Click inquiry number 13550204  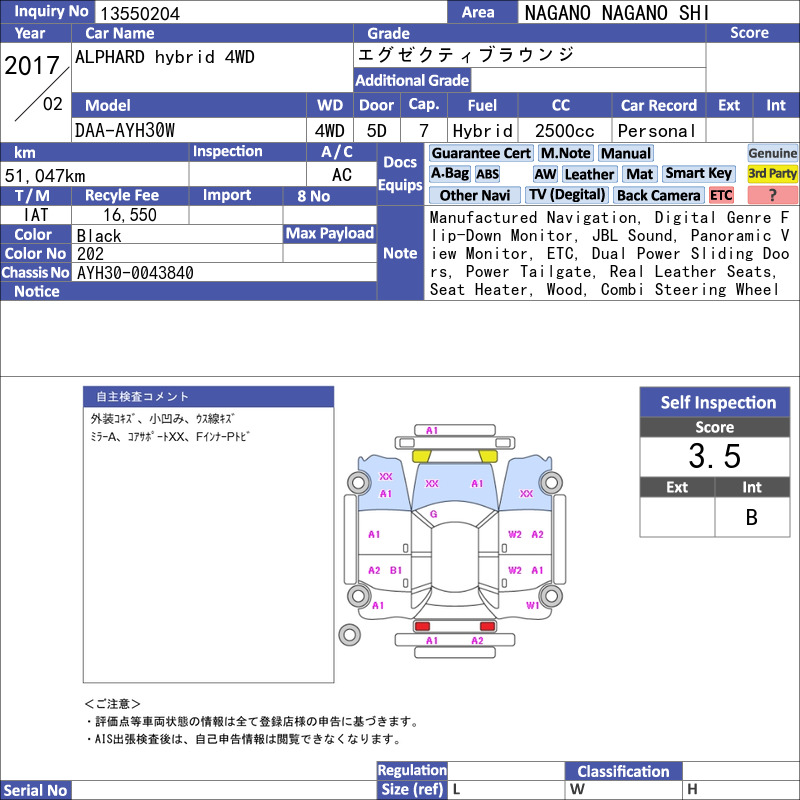(140, 13)
